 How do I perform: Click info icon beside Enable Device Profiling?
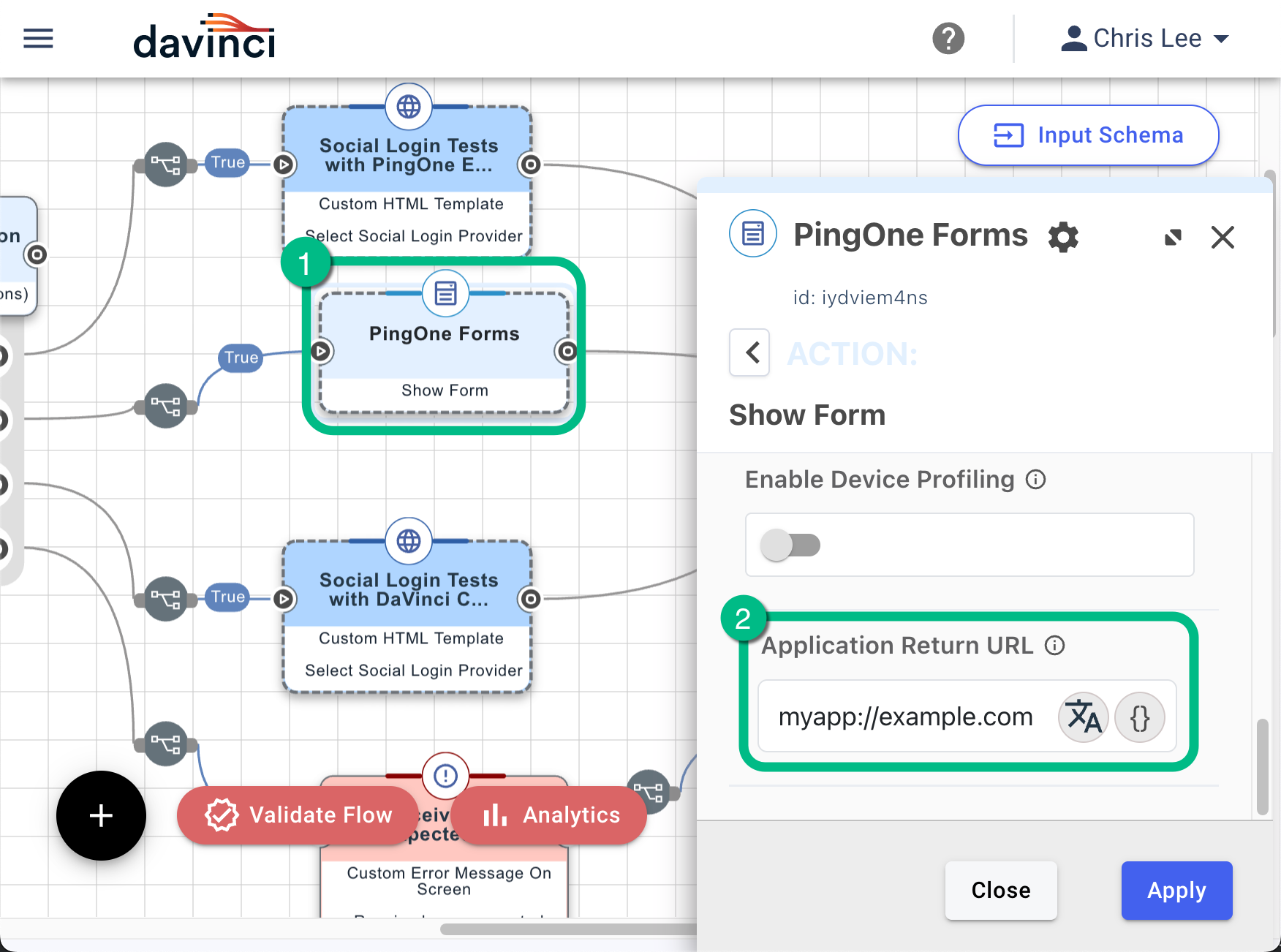tap(1035, 480)
